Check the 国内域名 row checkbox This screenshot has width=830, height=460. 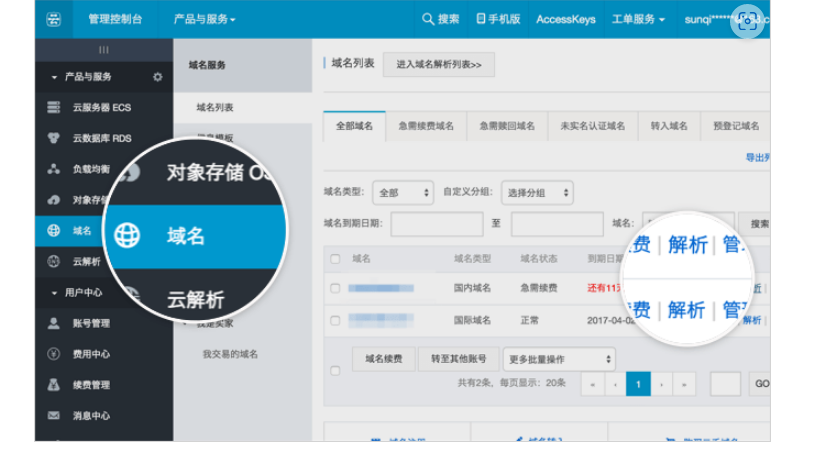(335, 288)
